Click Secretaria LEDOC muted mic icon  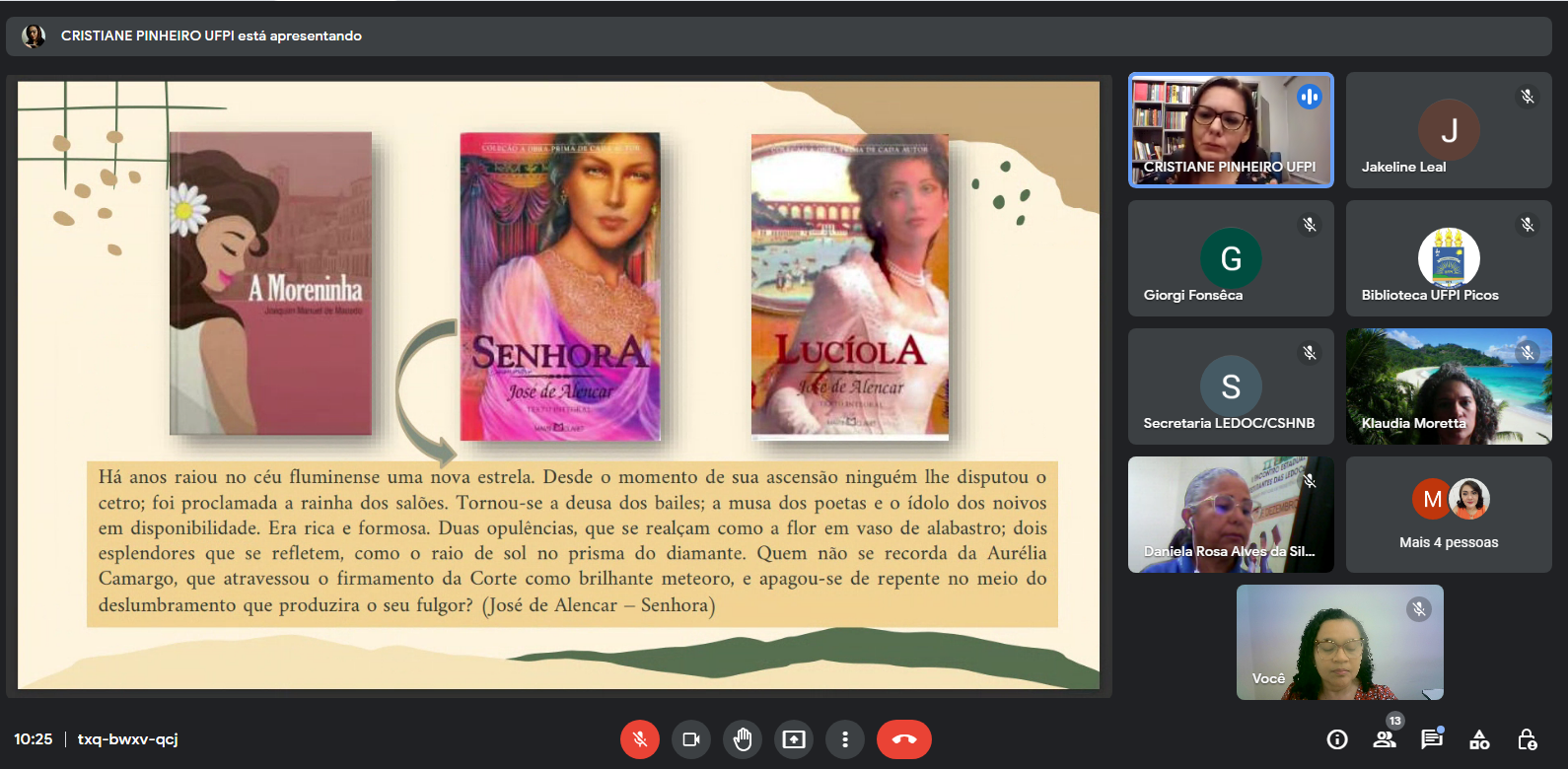coord(1309,353)
